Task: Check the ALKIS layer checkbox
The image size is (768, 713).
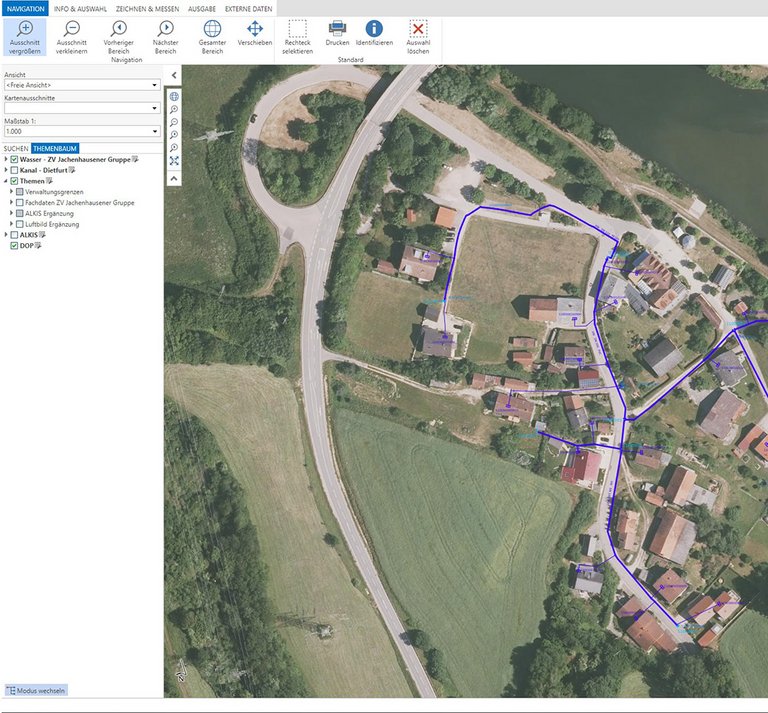Action: [14, 235]
